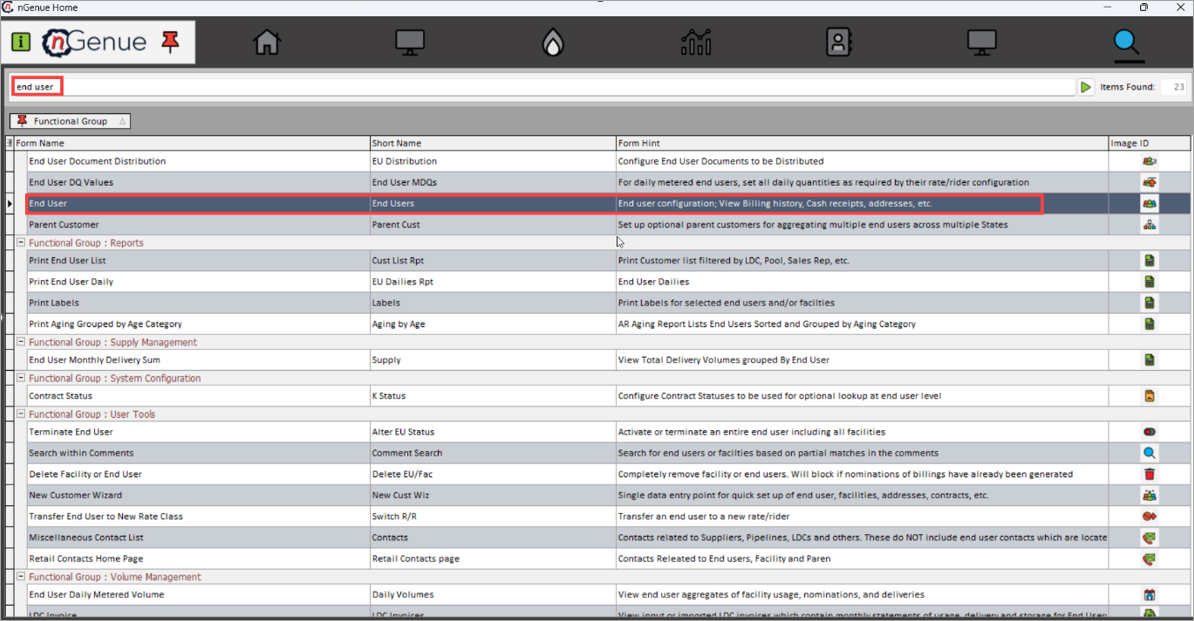Open the Home icon in top navigation
Screen dimensions: 1194x621
point(267,42)
